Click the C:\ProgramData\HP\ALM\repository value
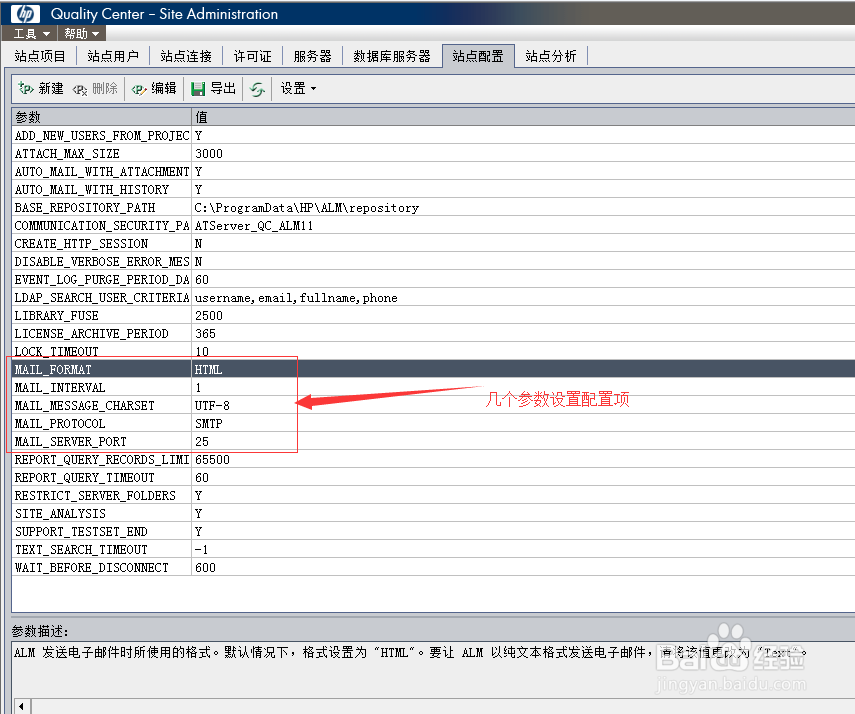 pyautogui.click(x=306, y=208)
